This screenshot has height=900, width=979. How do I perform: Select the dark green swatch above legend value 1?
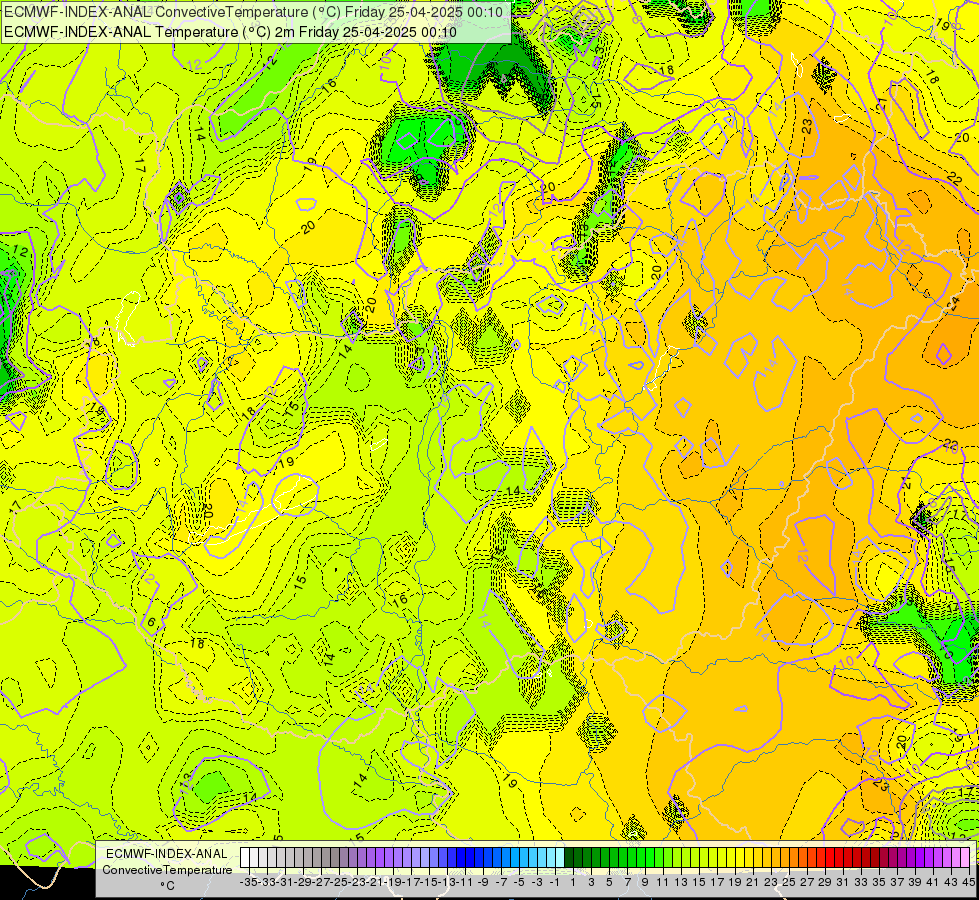pos(569,857)
